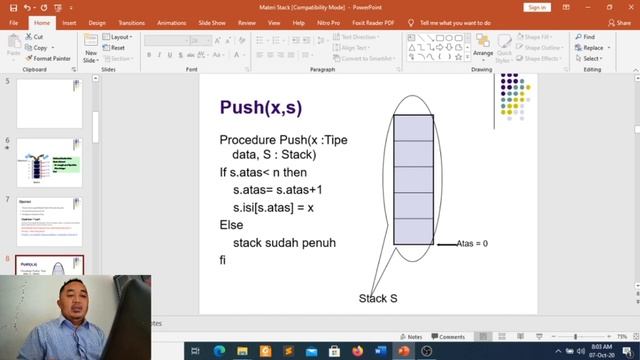
Task: Open Arrange menu
Action: click(x=483, y=47)
